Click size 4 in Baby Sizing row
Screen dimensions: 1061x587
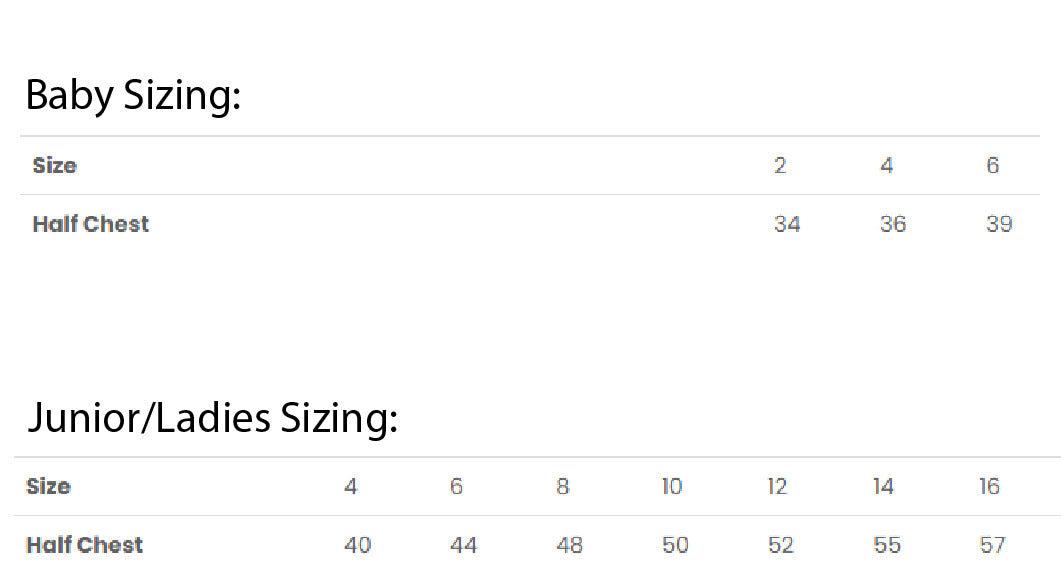point(887,166)
